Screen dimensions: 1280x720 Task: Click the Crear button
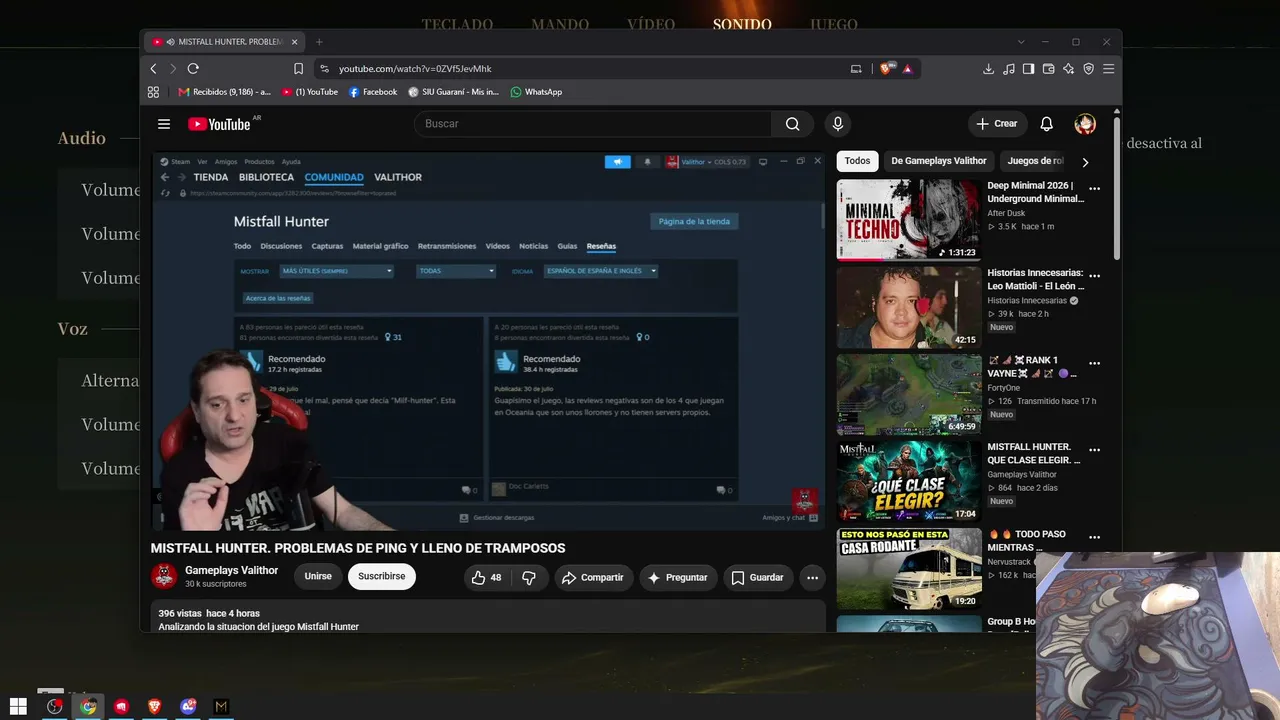pyautogui.click(x=997, y=124)
